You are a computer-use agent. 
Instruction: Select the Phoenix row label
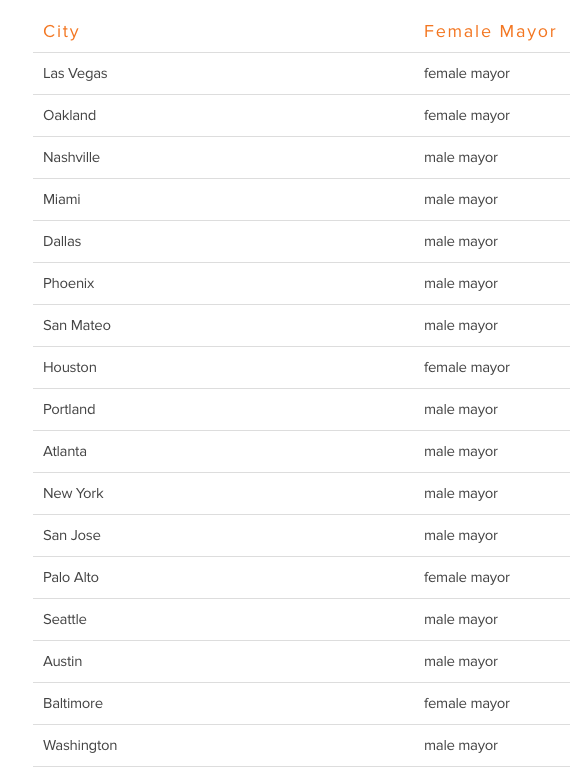pyautogui.click(x=69, y=283)
